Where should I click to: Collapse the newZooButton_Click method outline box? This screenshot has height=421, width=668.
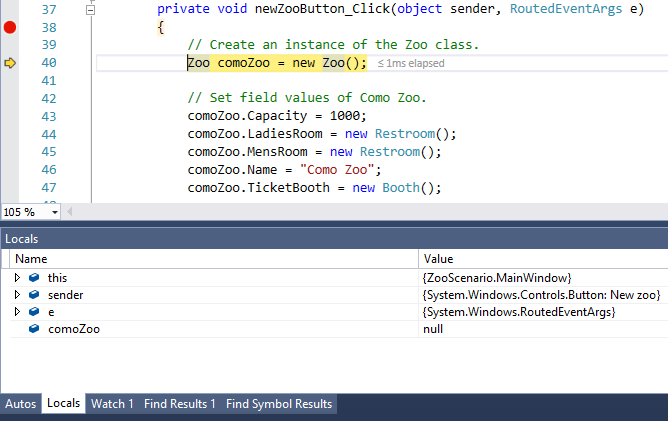(89, 8)
